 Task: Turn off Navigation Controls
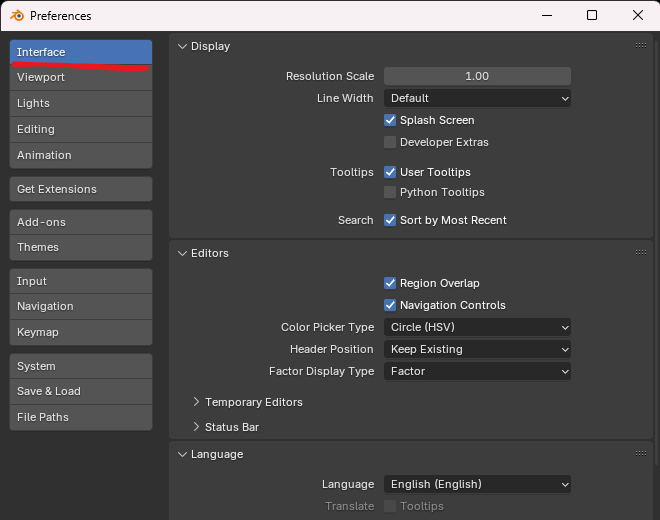point(390,305)
